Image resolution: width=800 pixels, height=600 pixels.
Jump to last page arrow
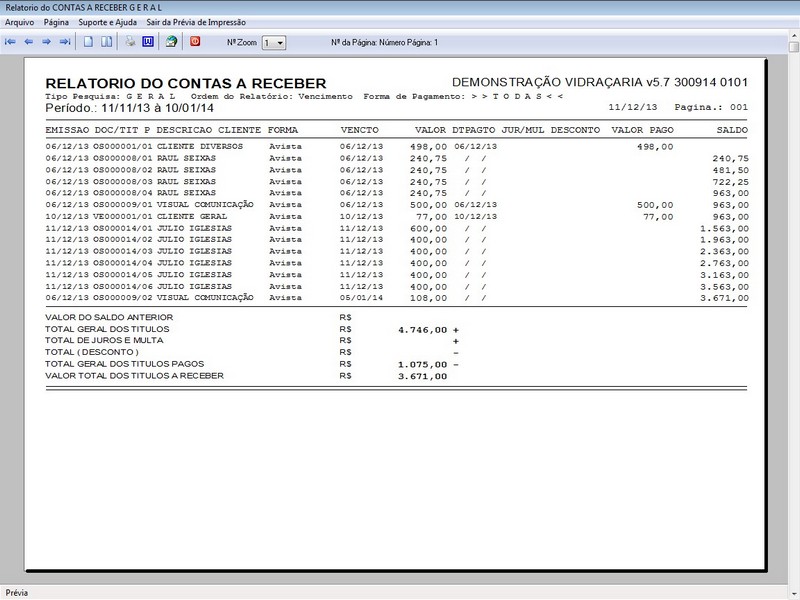click(65, 42)
